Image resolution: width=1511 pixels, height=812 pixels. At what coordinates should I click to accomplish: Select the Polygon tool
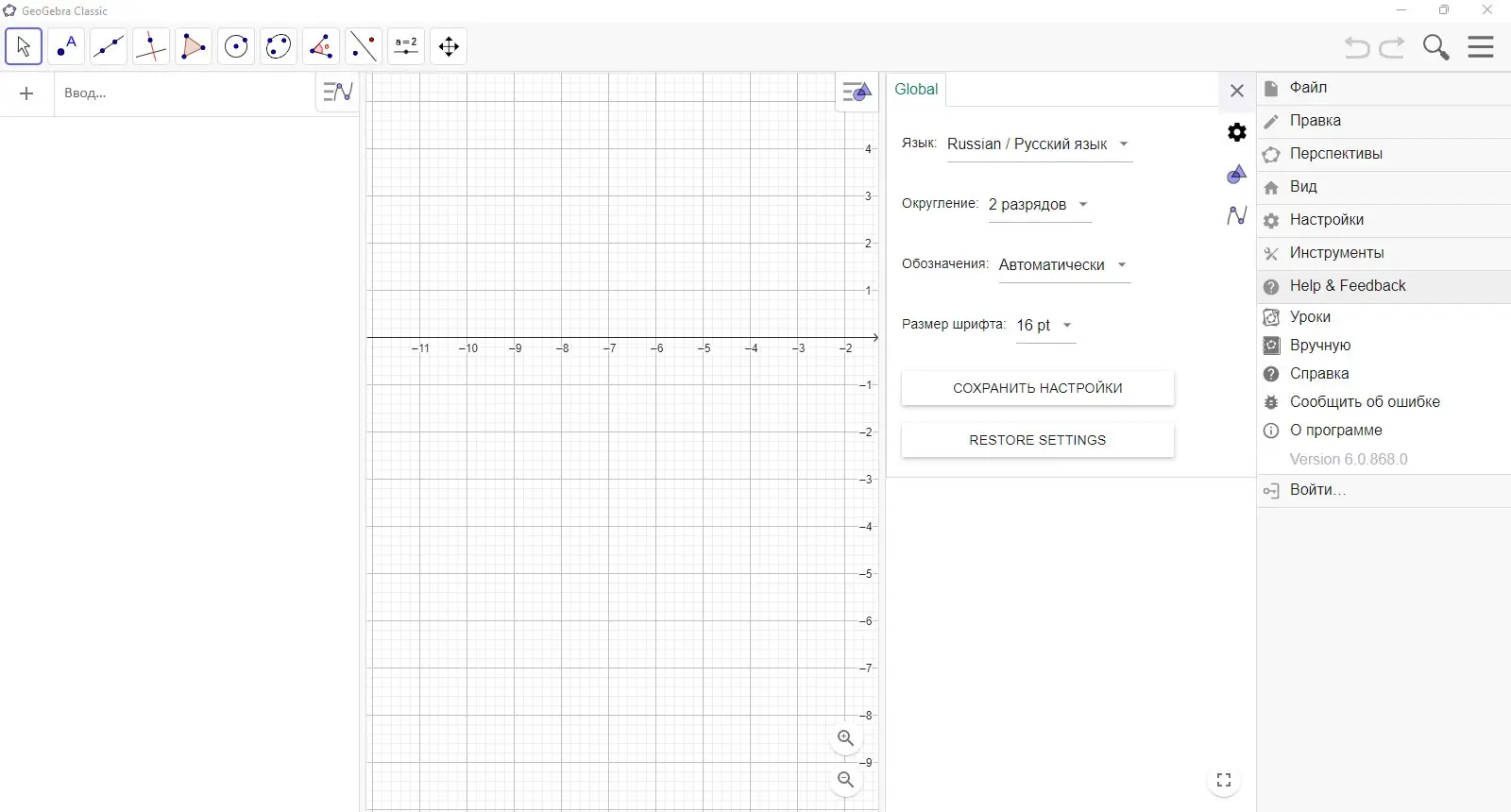click(194, 46)
